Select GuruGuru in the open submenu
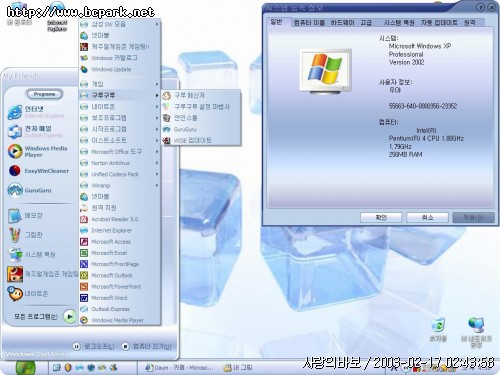This screenshot has width=500, height=375. coord(201,129)
